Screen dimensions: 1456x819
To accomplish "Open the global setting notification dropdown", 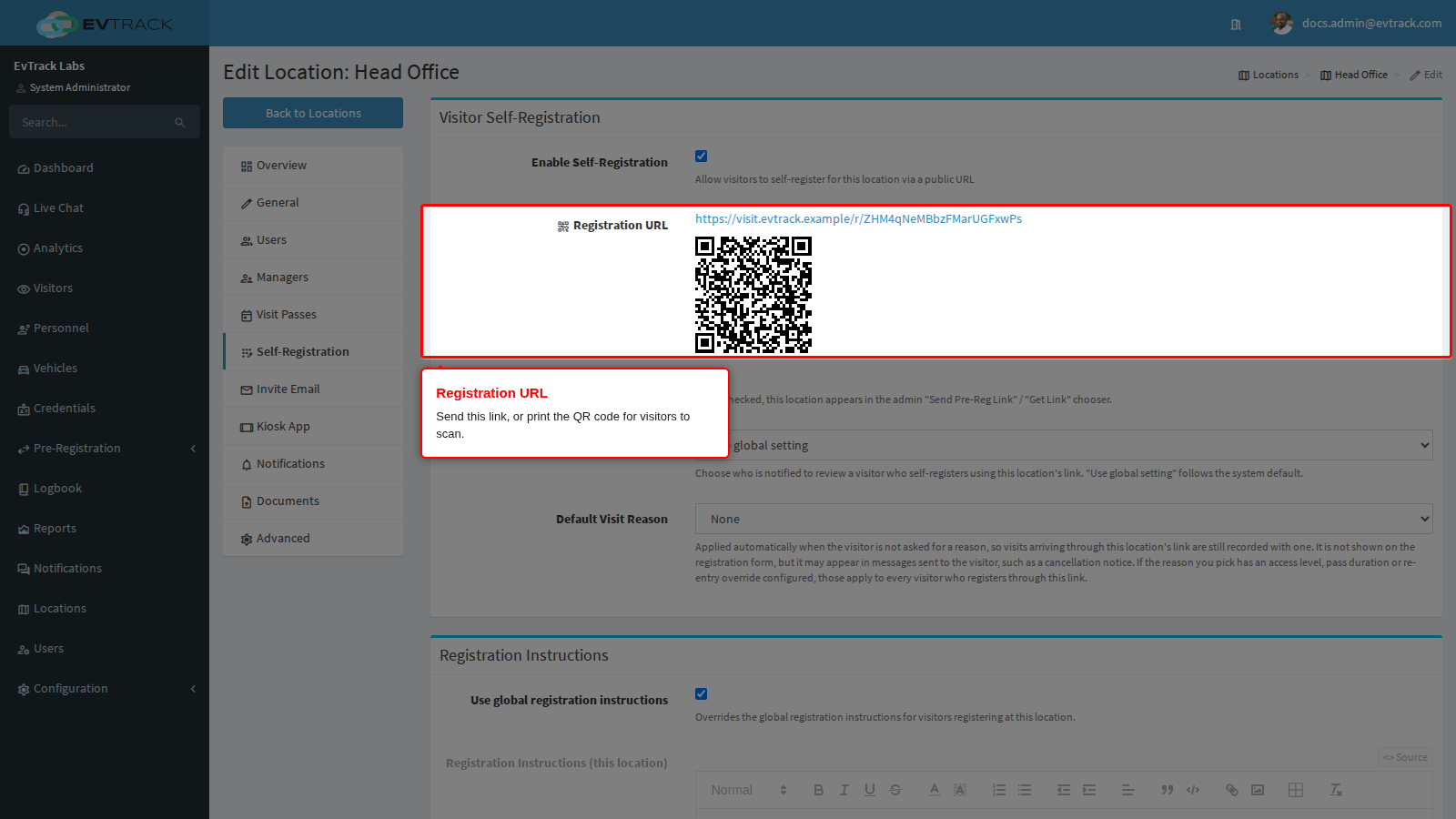I will pos(1064,445).
